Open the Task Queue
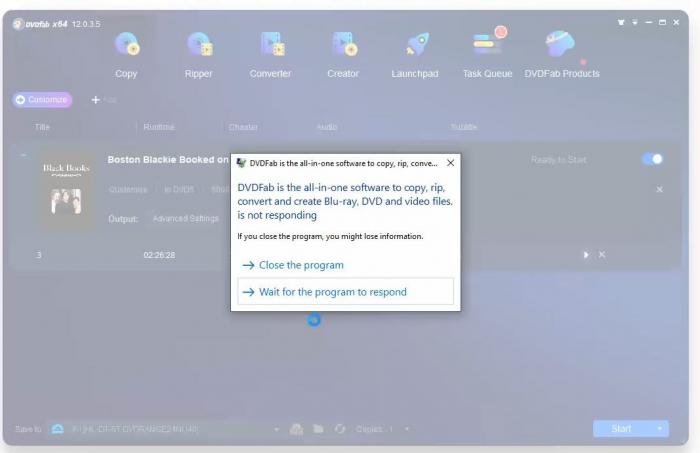 point(488,54)
